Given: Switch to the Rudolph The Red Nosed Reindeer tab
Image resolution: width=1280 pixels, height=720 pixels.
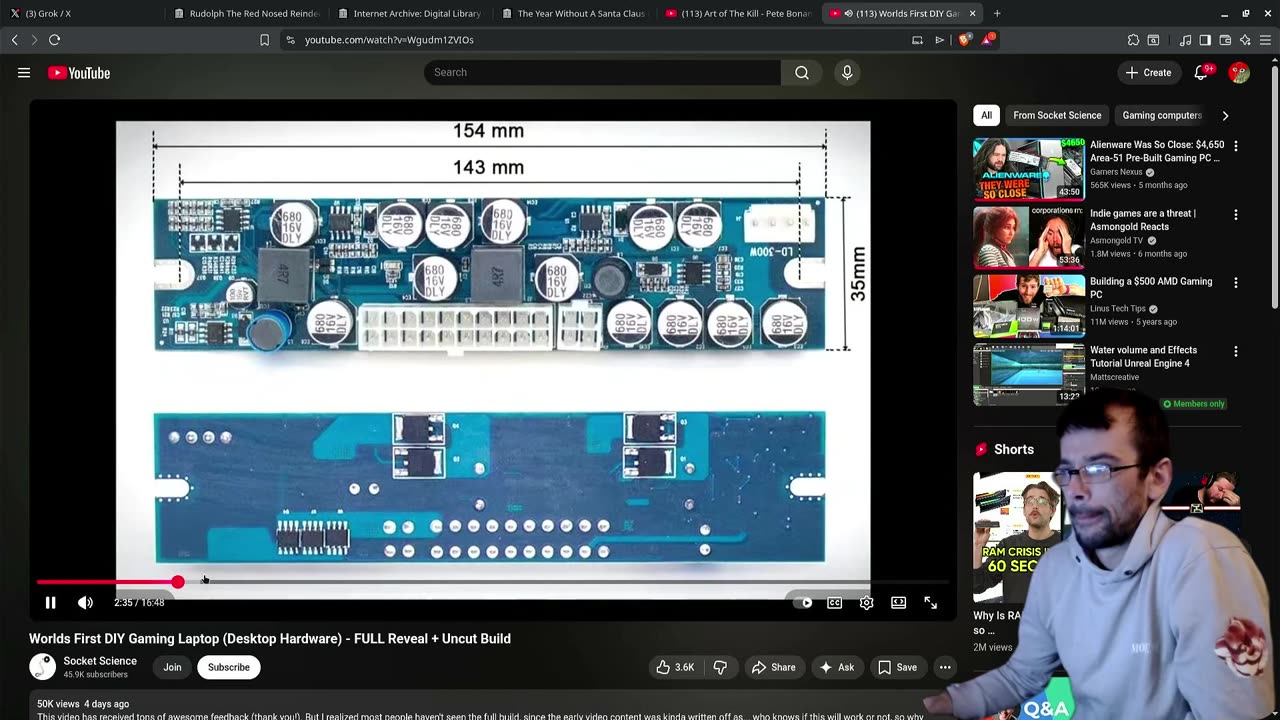Looking at the screenshot, I should pos(247,14).
